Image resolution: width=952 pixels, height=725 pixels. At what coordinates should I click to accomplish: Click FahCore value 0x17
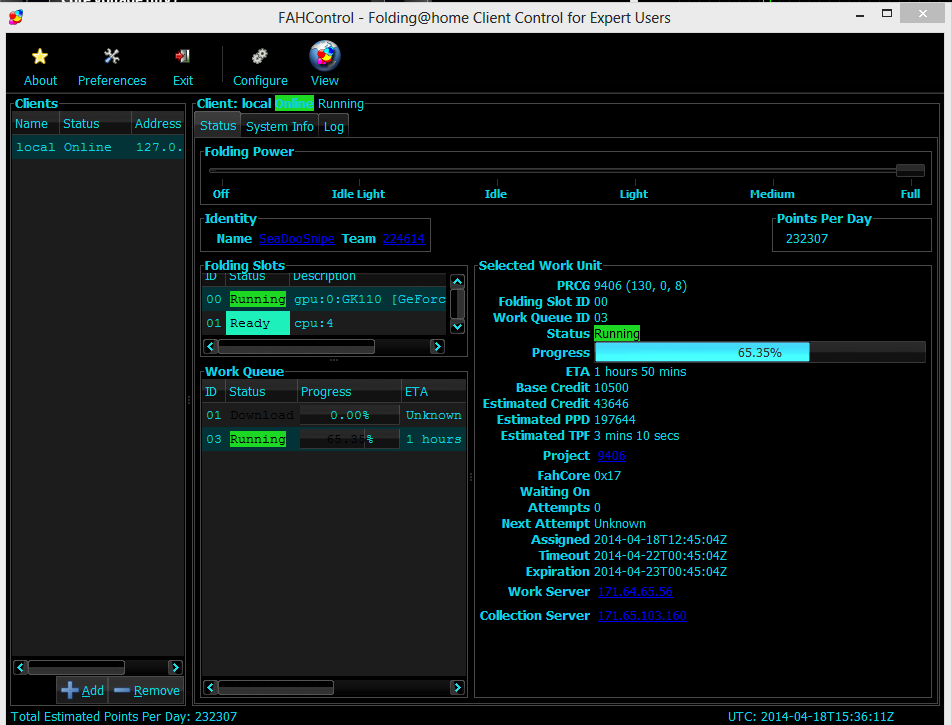607,475
